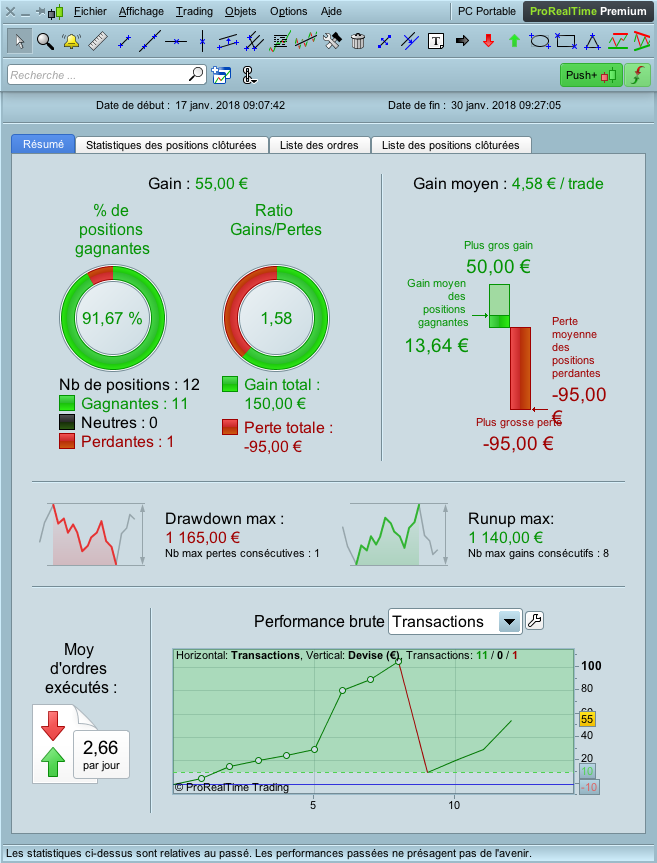
Task: Click the yellow 55 value marker on chart
Action: point(587,719)
